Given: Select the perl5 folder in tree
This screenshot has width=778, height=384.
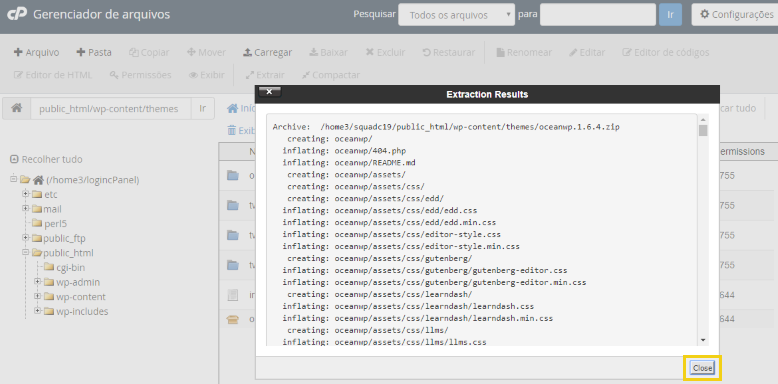Looking at the screenshot, I should (x=55, y=223).
